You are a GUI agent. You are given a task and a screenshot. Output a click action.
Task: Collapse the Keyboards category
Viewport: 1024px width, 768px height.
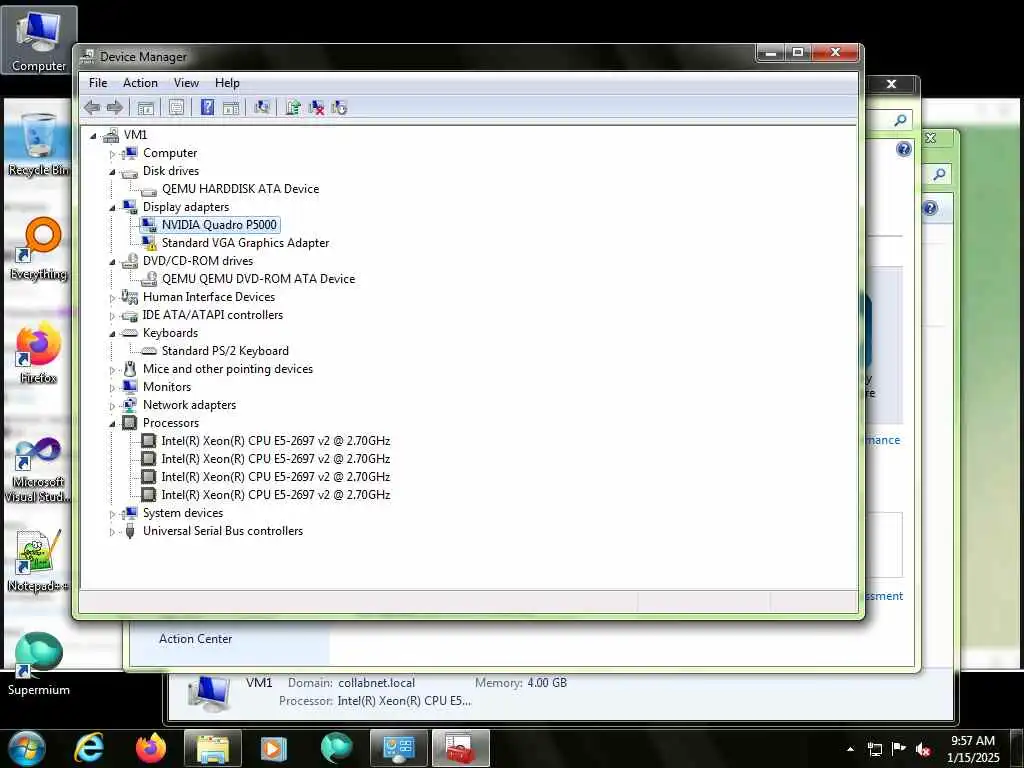pyautogui.click(x=112, y=334)
